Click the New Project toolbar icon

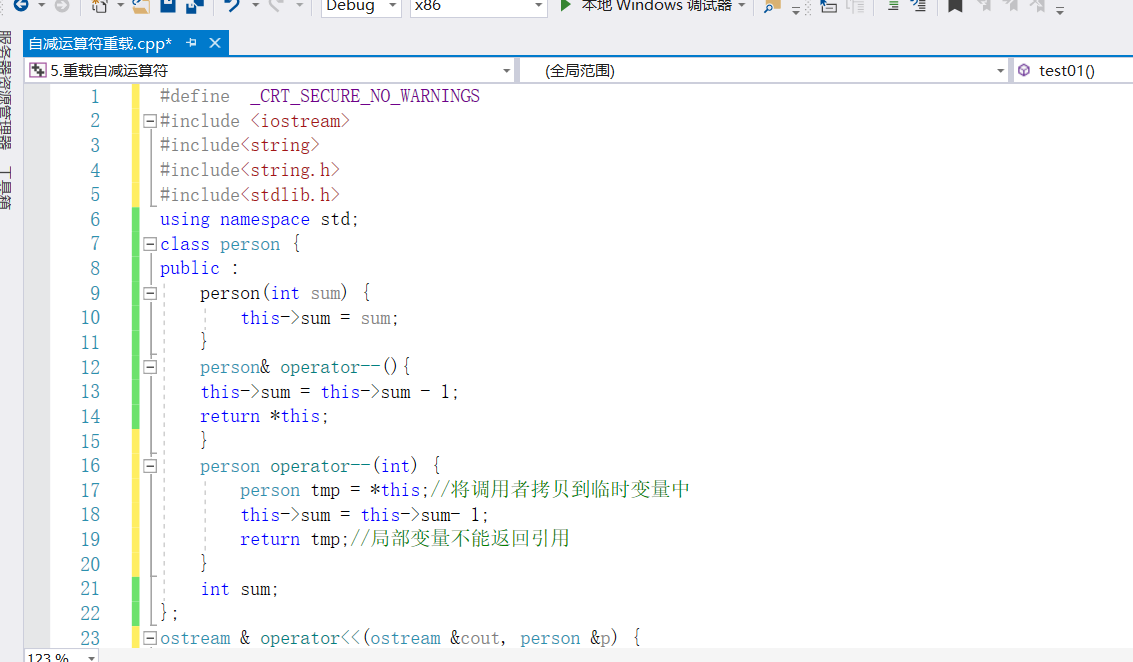point(100,6)
